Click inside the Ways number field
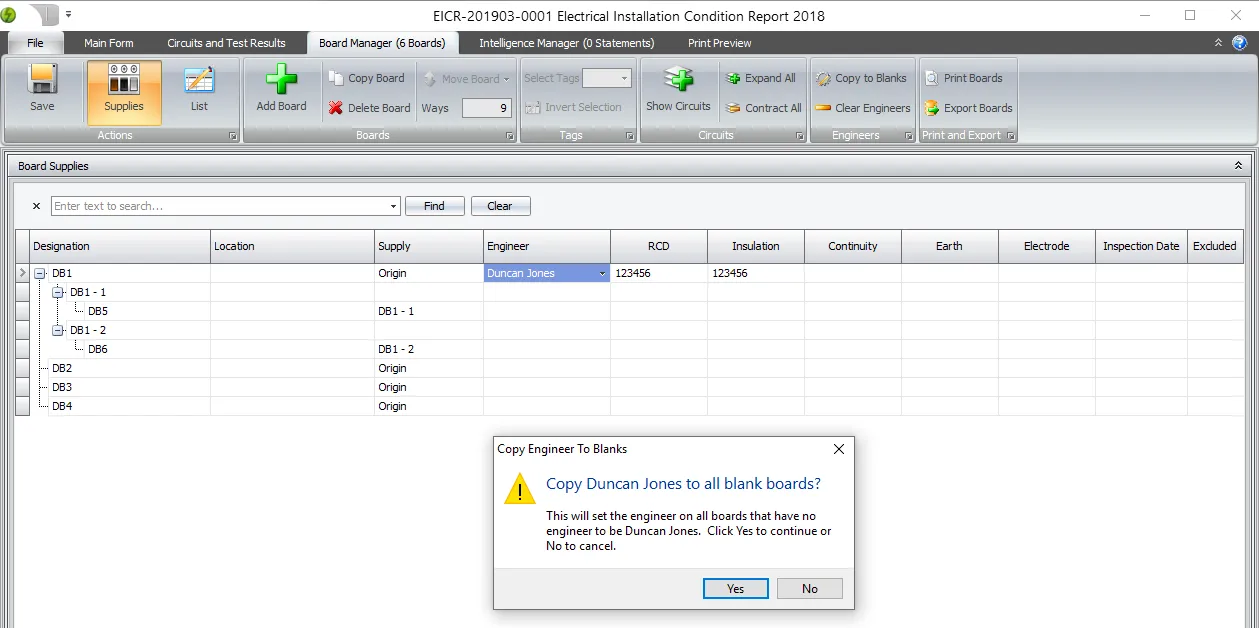This screenshot has height=628, width=1259. click(487, 108)
